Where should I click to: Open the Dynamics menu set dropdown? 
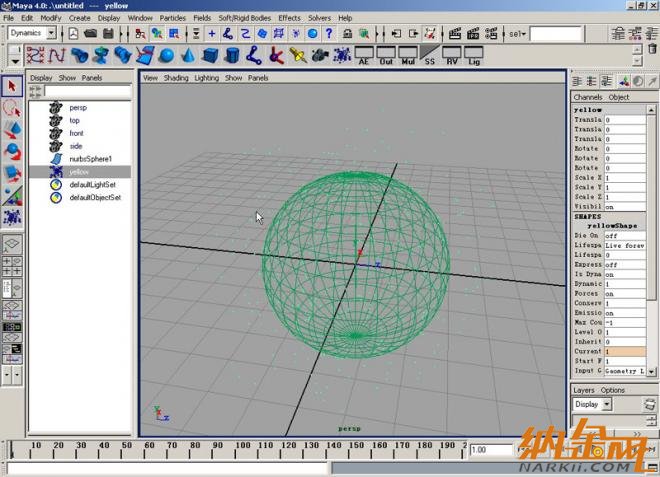[x=32, y=33]
